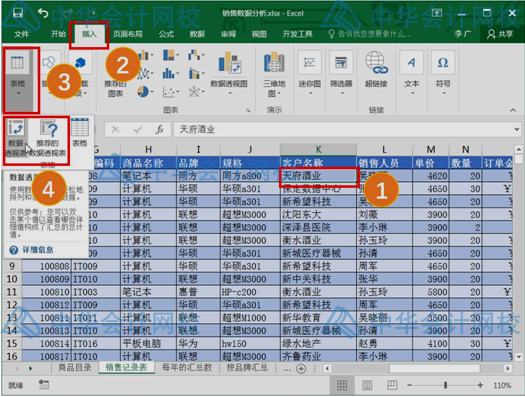Click the 共享 share button

point(500,34)
